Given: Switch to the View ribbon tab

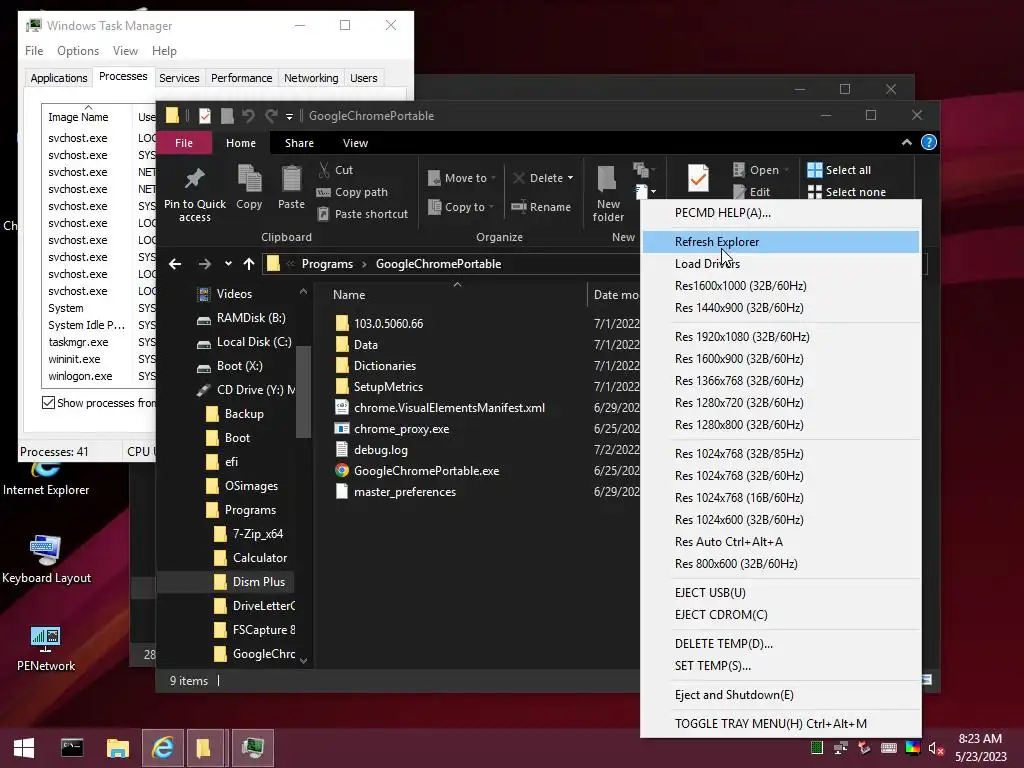Looking at the screenshot, I should (x=355, y=143).
